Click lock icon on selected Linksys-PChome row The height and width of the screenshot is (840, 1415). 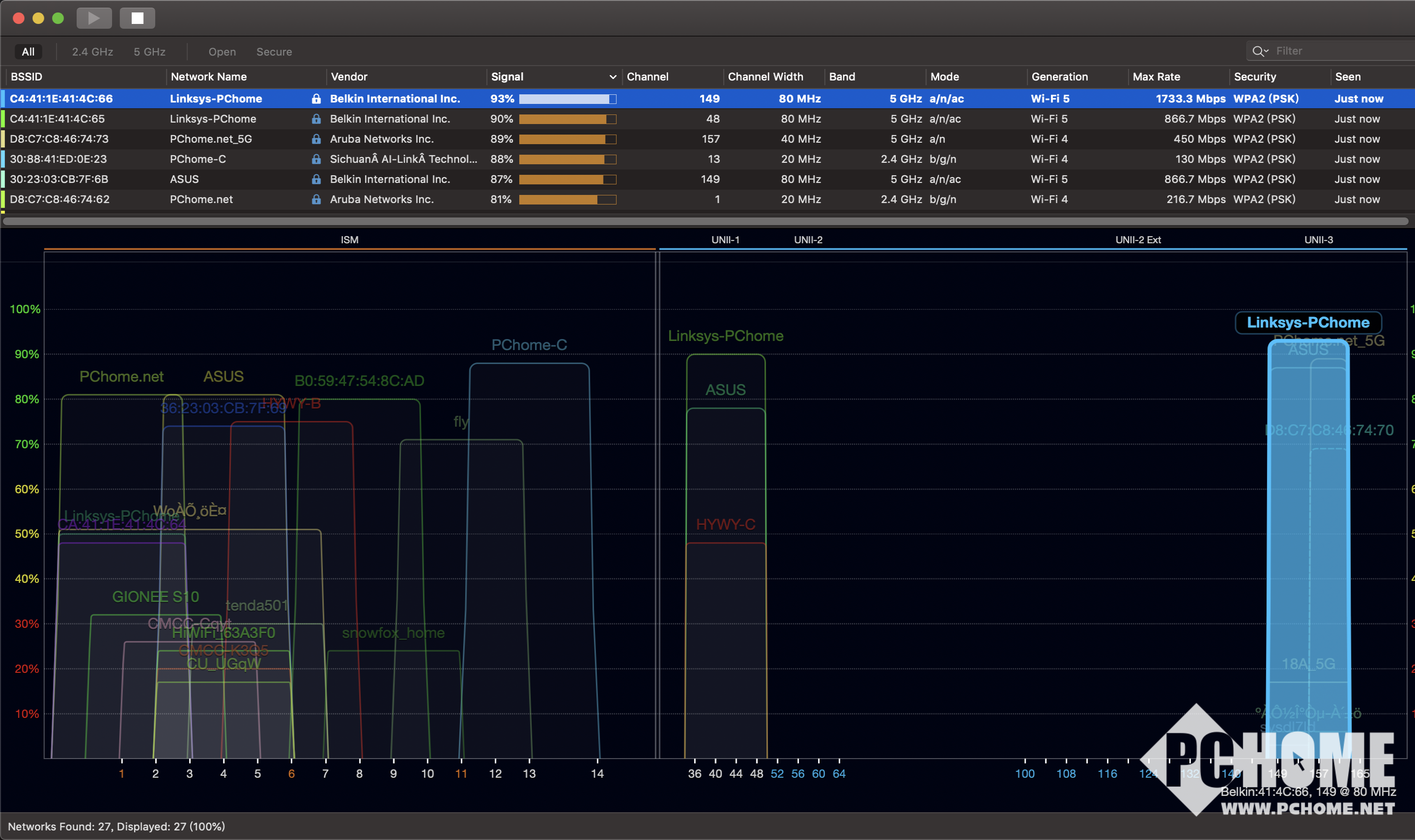pyautogui.click(x=317, y=99)
